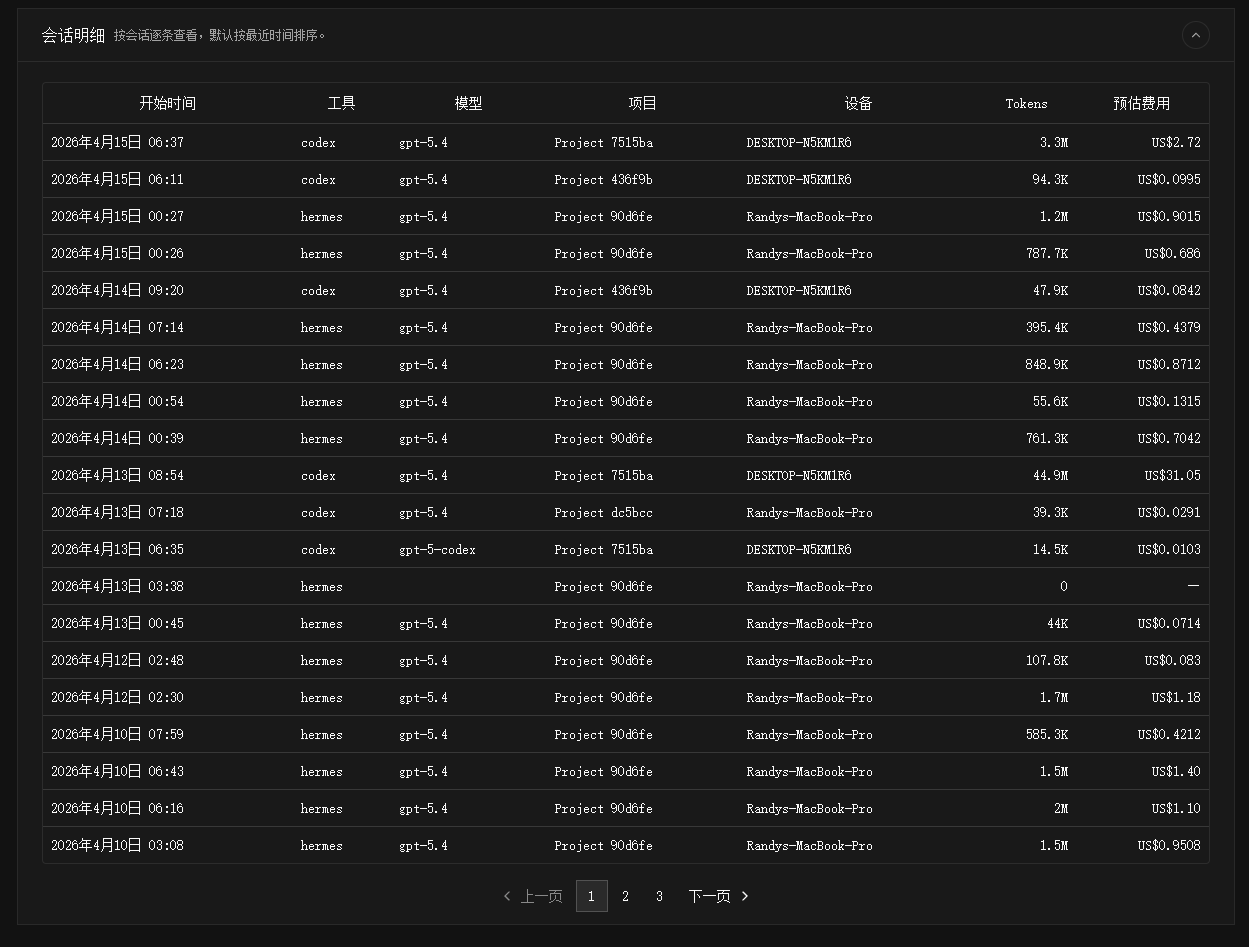Click the Tokens column header
Viewport: 1249px width, 947px height.
coord(1026,103)
